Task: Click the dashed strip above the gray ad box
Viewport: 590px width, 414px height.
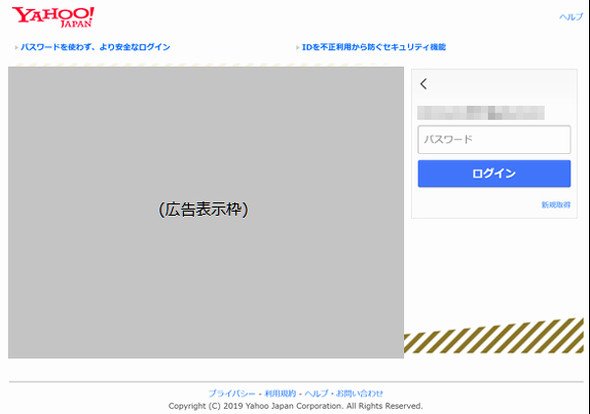Action: pyautogui.click(x=206, y=65)
